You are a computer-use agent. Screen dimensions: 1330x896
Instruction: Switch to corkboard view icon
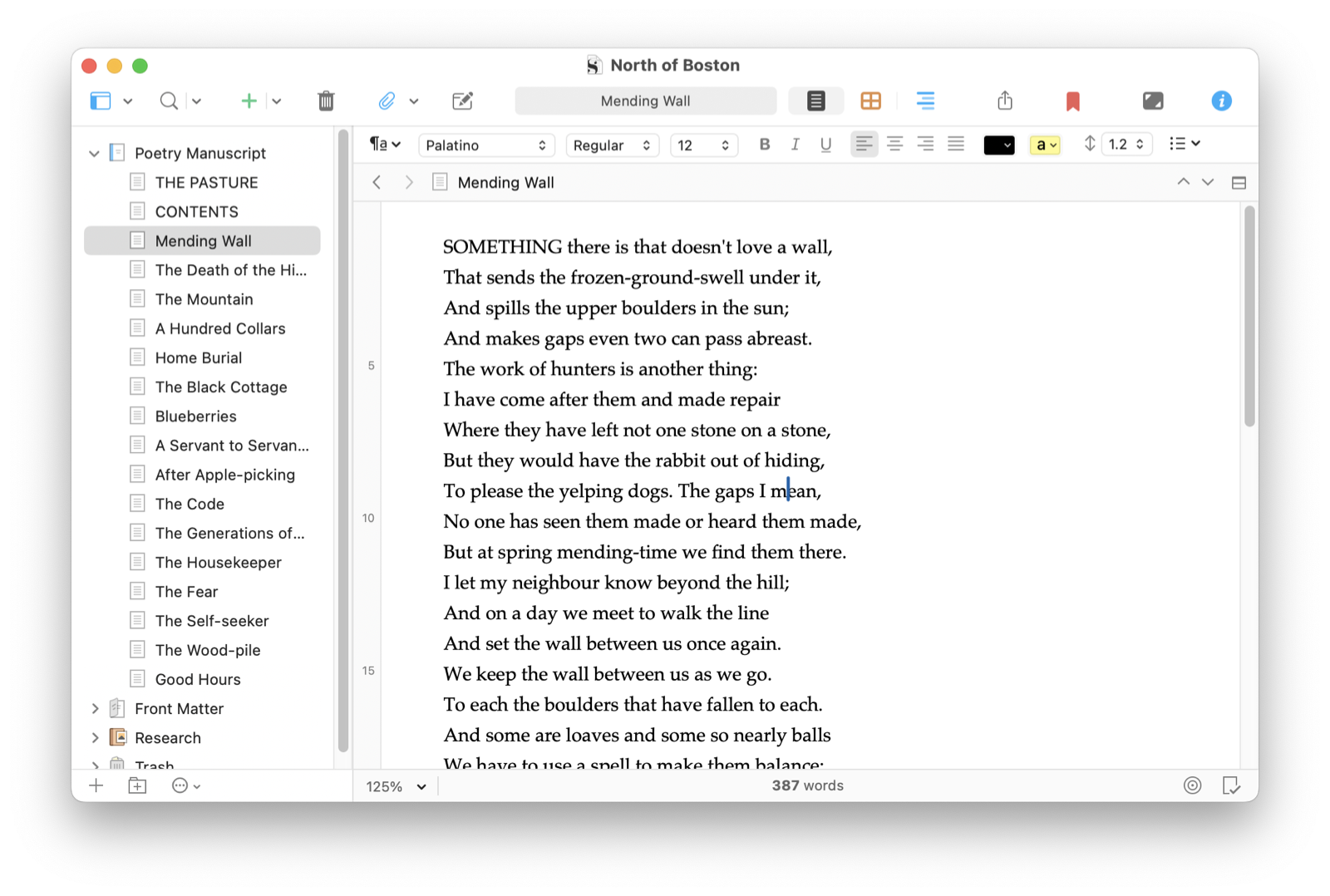pos(870,101)
